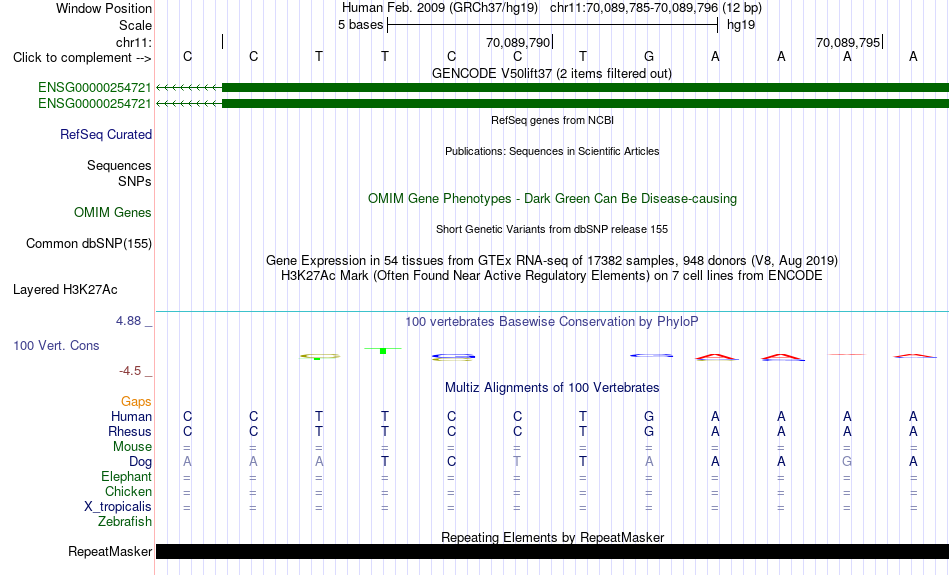Screen dimensions: 950x575
Task: Click the GENCODE V50lift37 track title
Action: [x=551, y=73]
